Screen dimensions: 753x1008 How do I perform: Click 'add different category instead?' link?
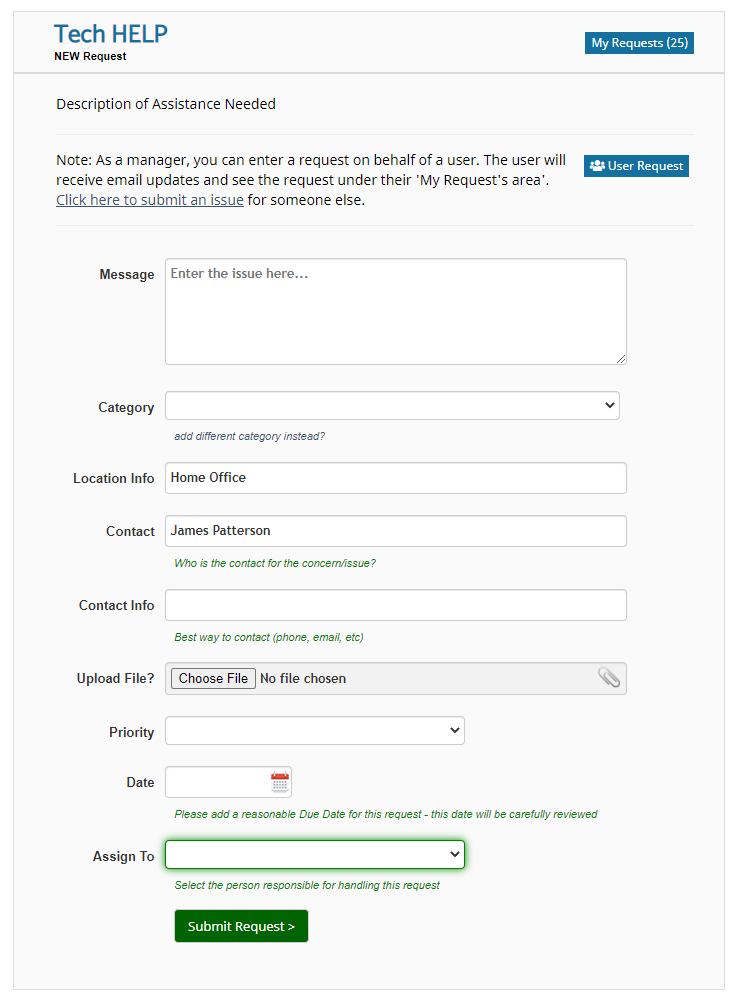click(x=249, y=436)
